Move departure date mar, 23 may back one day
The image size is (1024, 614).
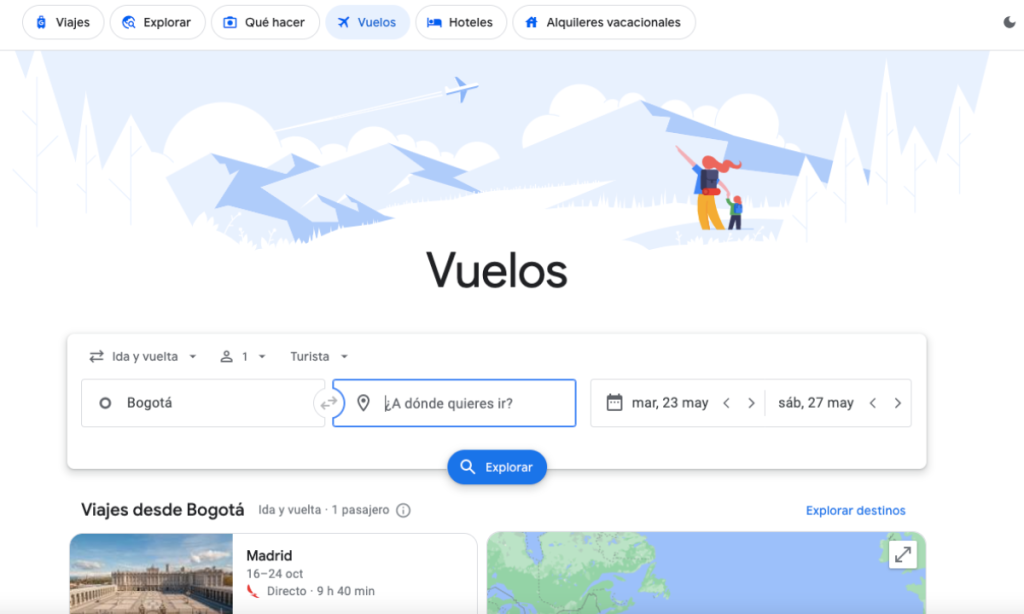[x=726, y=403]
